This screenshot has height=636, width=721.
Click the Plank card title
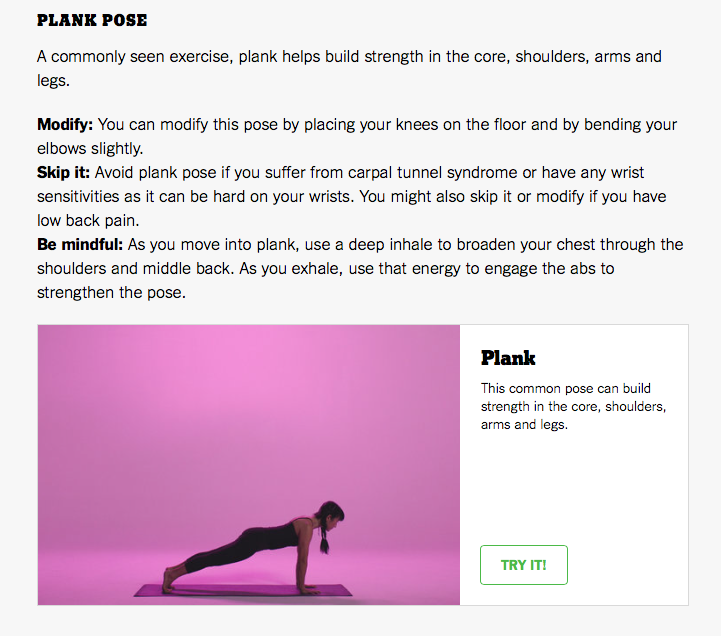click(x=508, y=358)
